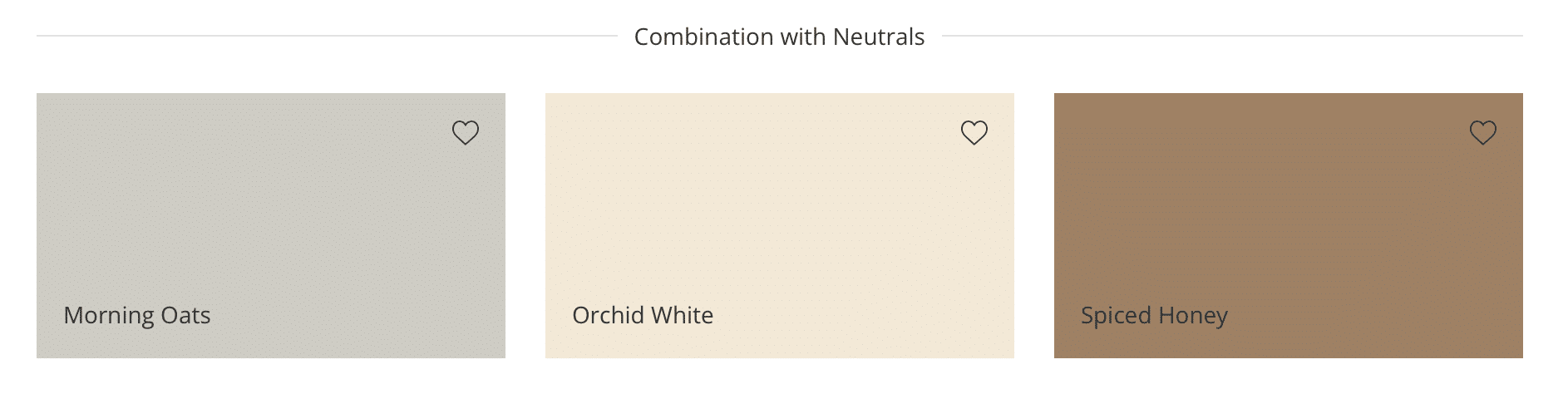The image size is (1568, 394).
Task: Click the heart on the gray swatch
Action: [466, 133]
